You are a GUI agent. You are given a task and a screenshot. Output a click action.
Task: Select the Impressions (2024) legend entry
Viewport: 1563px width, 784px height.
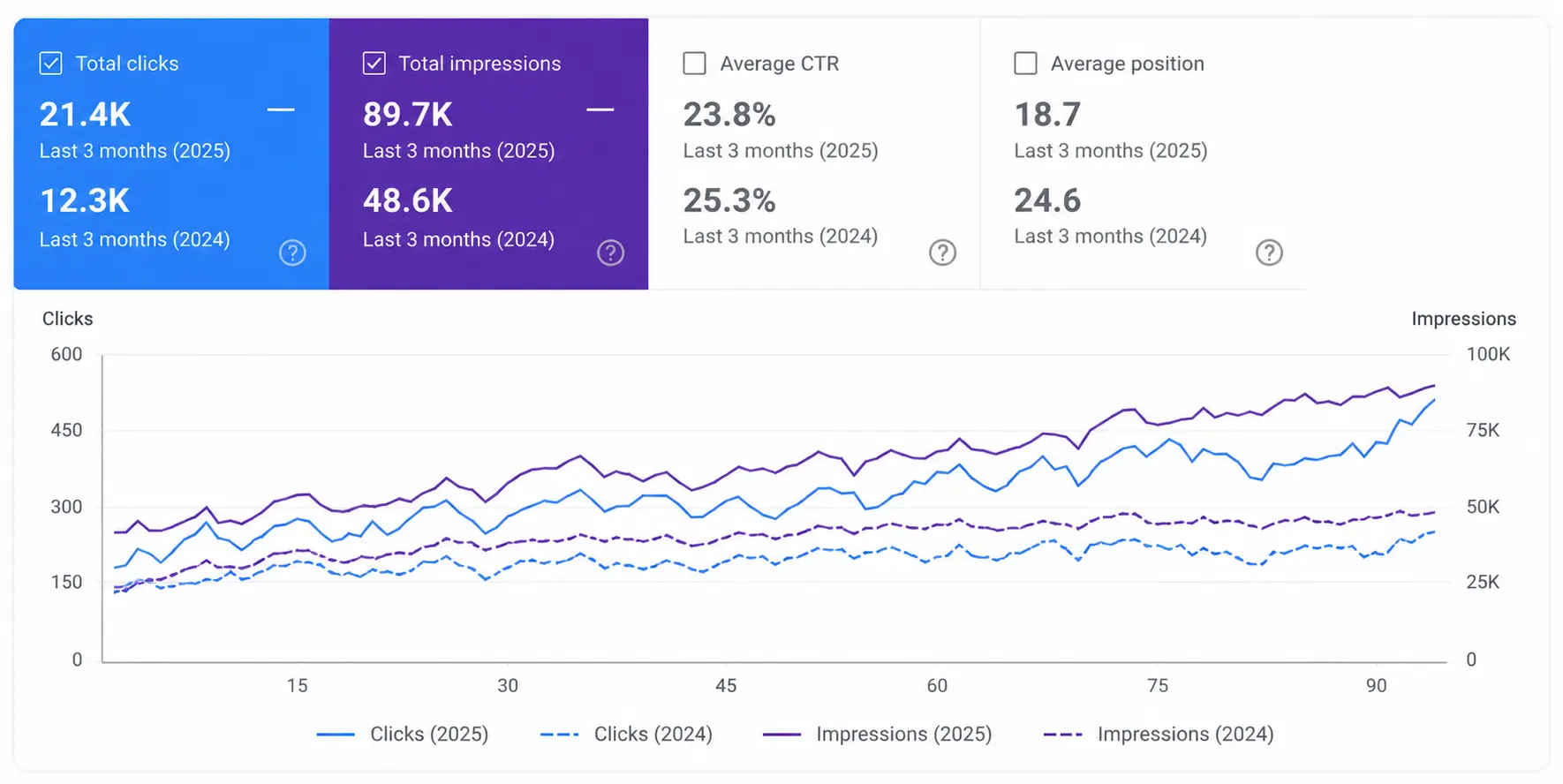tap(1159, 734)
